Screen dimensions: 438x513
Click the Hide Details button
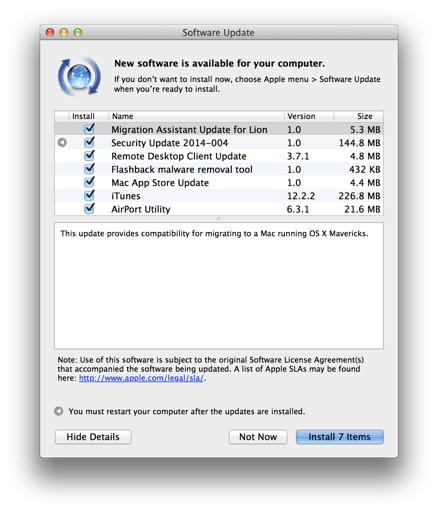point(93,437)
